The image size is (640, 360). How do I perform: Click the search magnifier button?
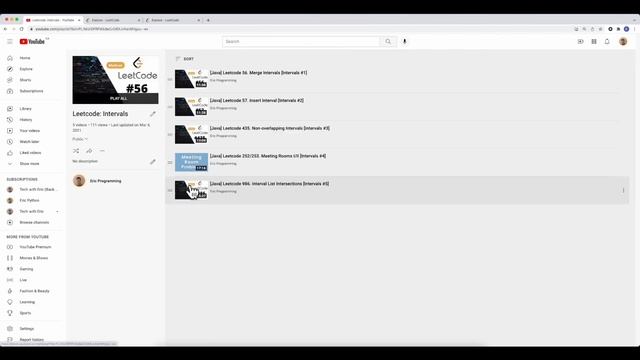coord(388,42)
